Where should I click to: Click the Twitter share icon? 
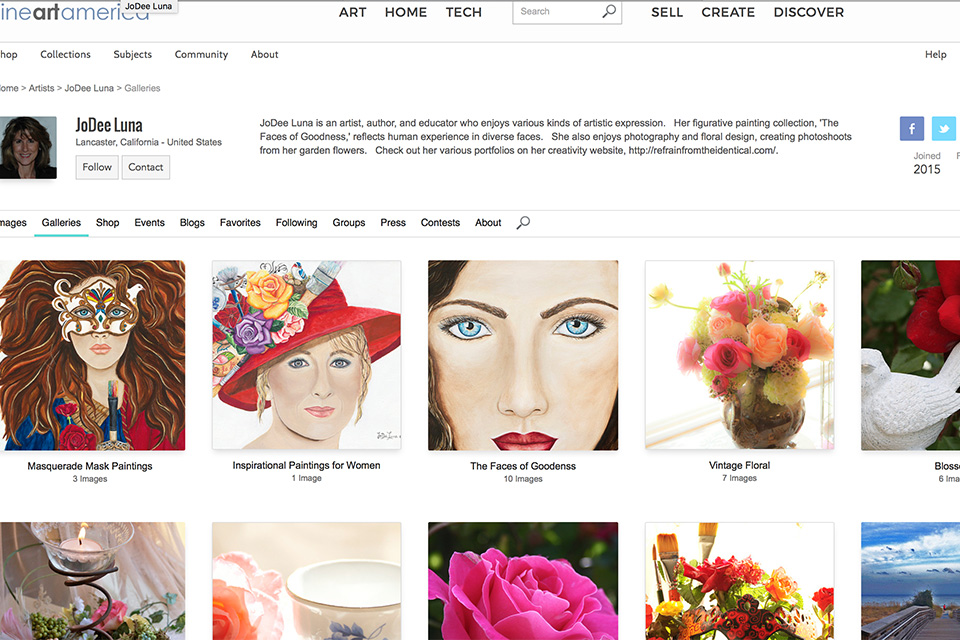[x=943, y=128]
